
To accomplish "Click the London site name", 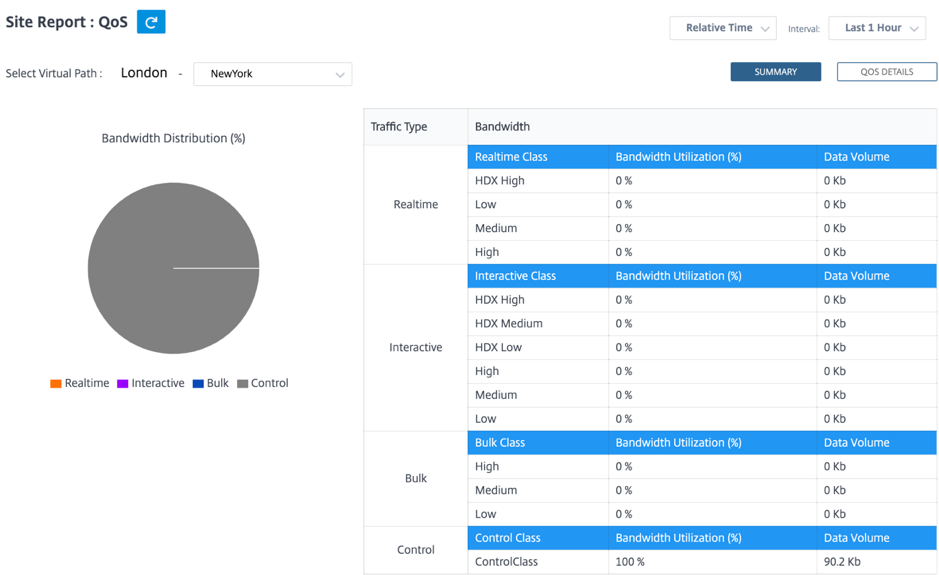I will click(144, 73).
